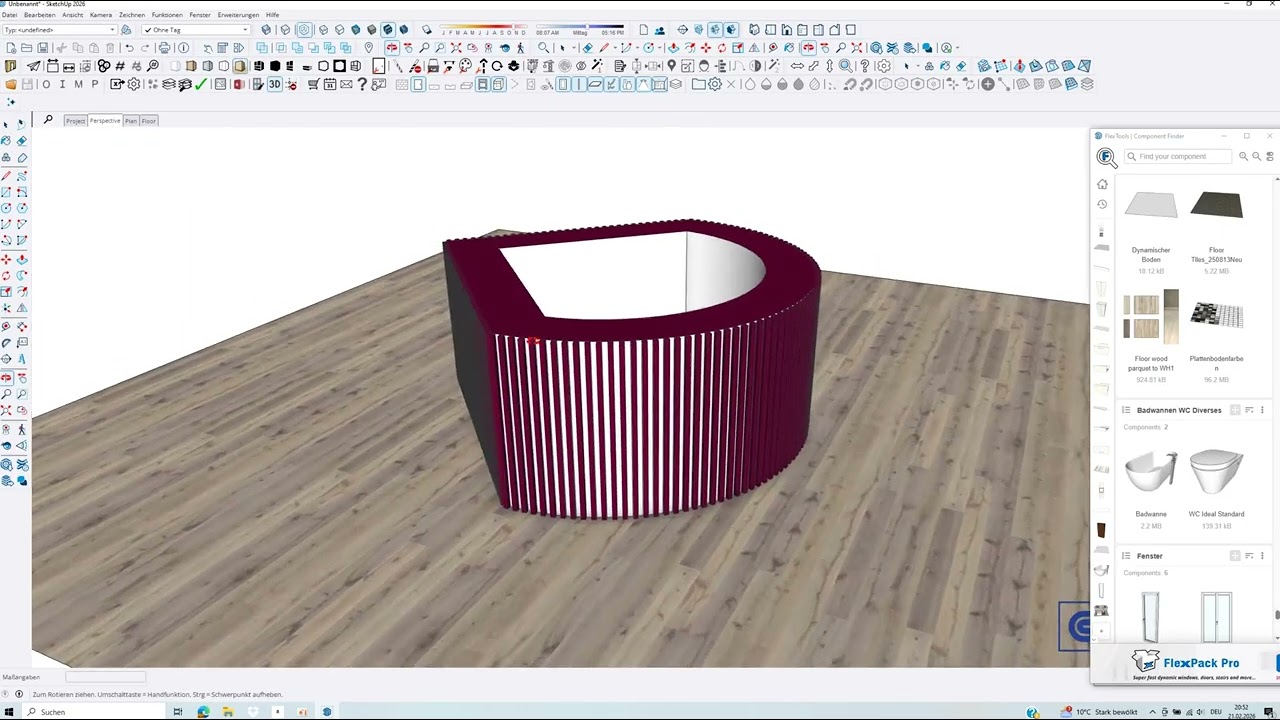1280x720 pixels.
Task: Select the Floor wood parquet thumbnail
Action: pos(1151,316)
